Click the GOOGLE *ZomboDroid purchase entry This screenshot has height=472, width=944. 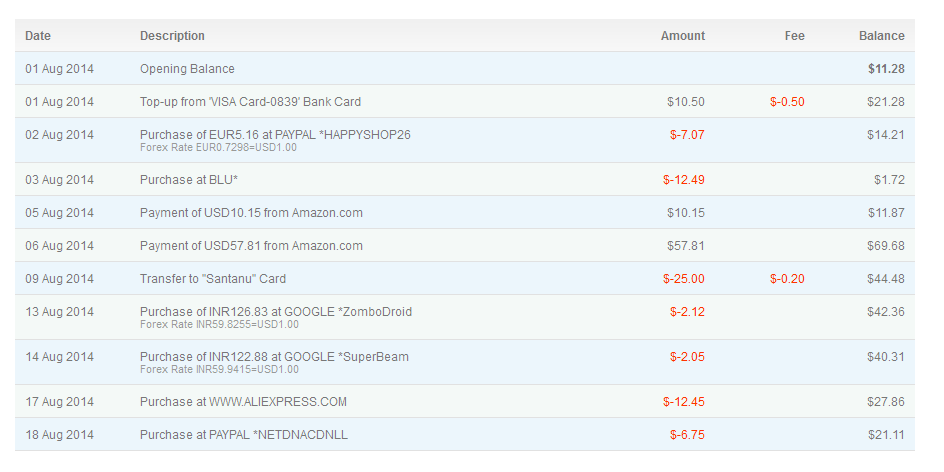pyautogui.click(x=275, y=312)
